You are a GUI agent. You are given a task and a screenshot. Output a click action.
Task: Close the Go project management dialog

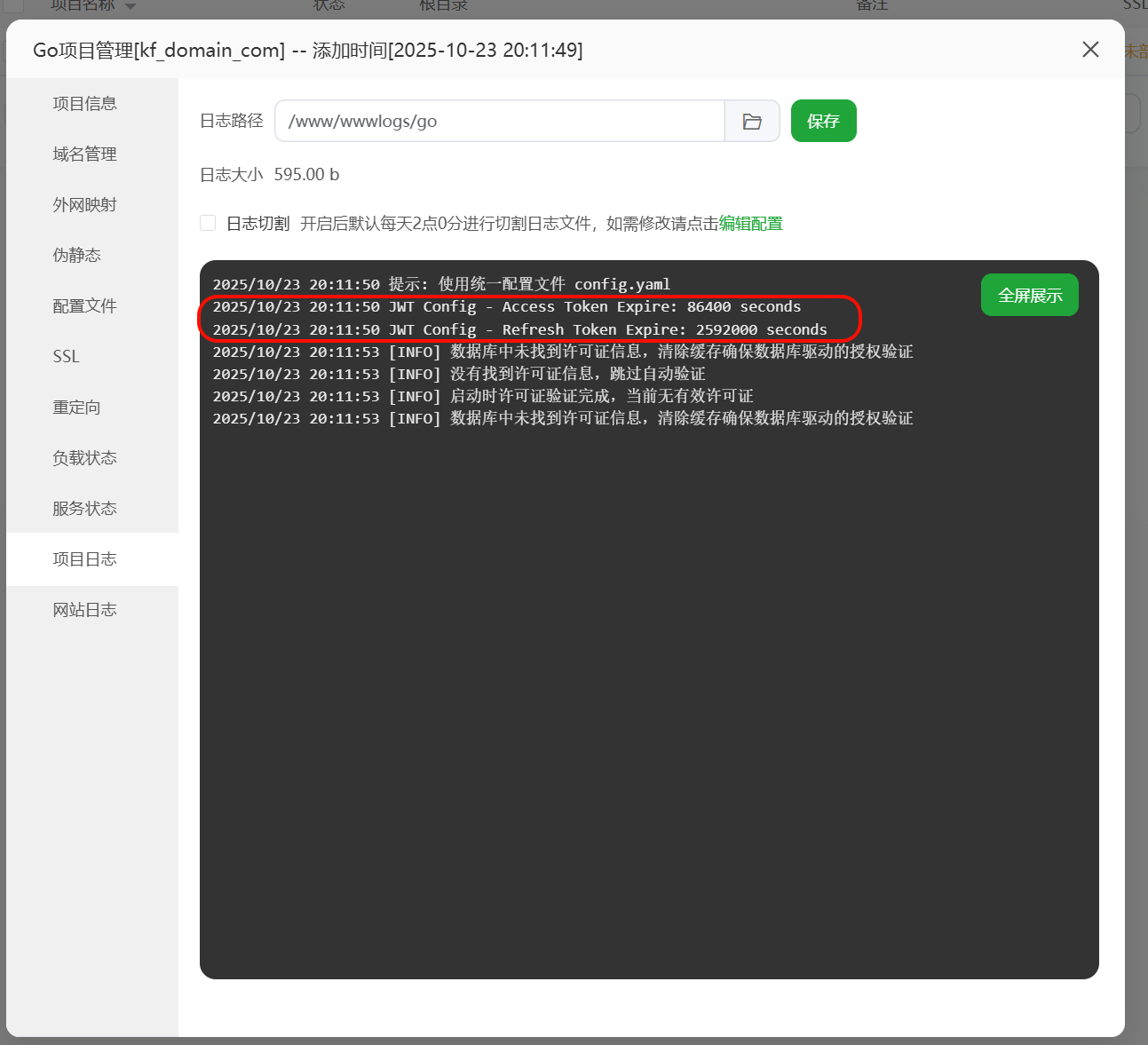[1090, 50]
